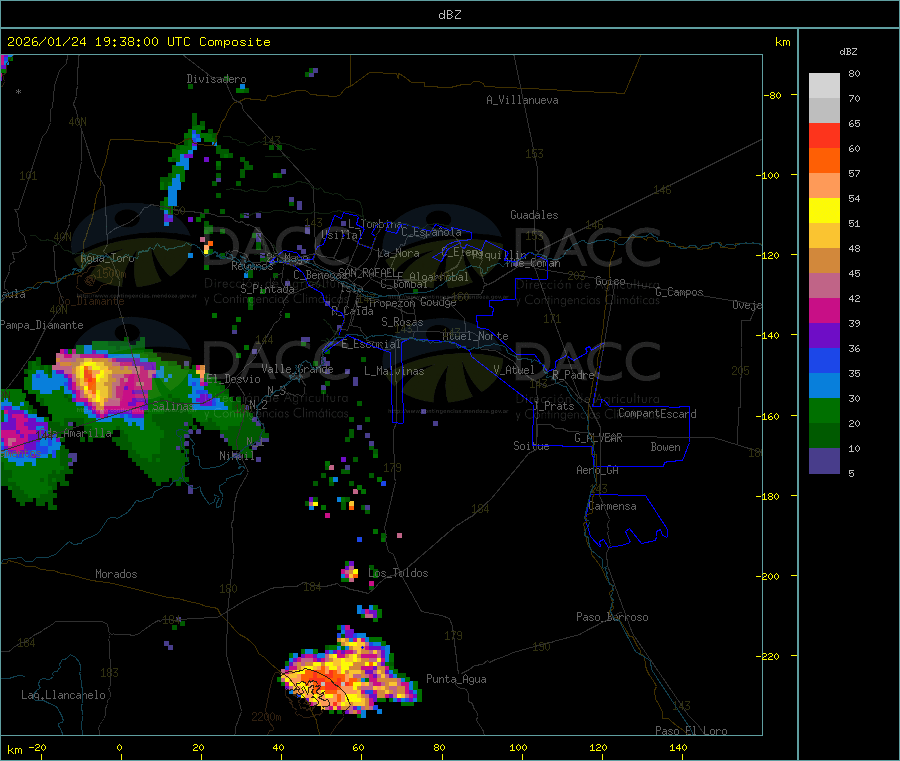Screen dimensions: 900x761
Task: Click the La_Nora place label
Action: click(398, 253)
